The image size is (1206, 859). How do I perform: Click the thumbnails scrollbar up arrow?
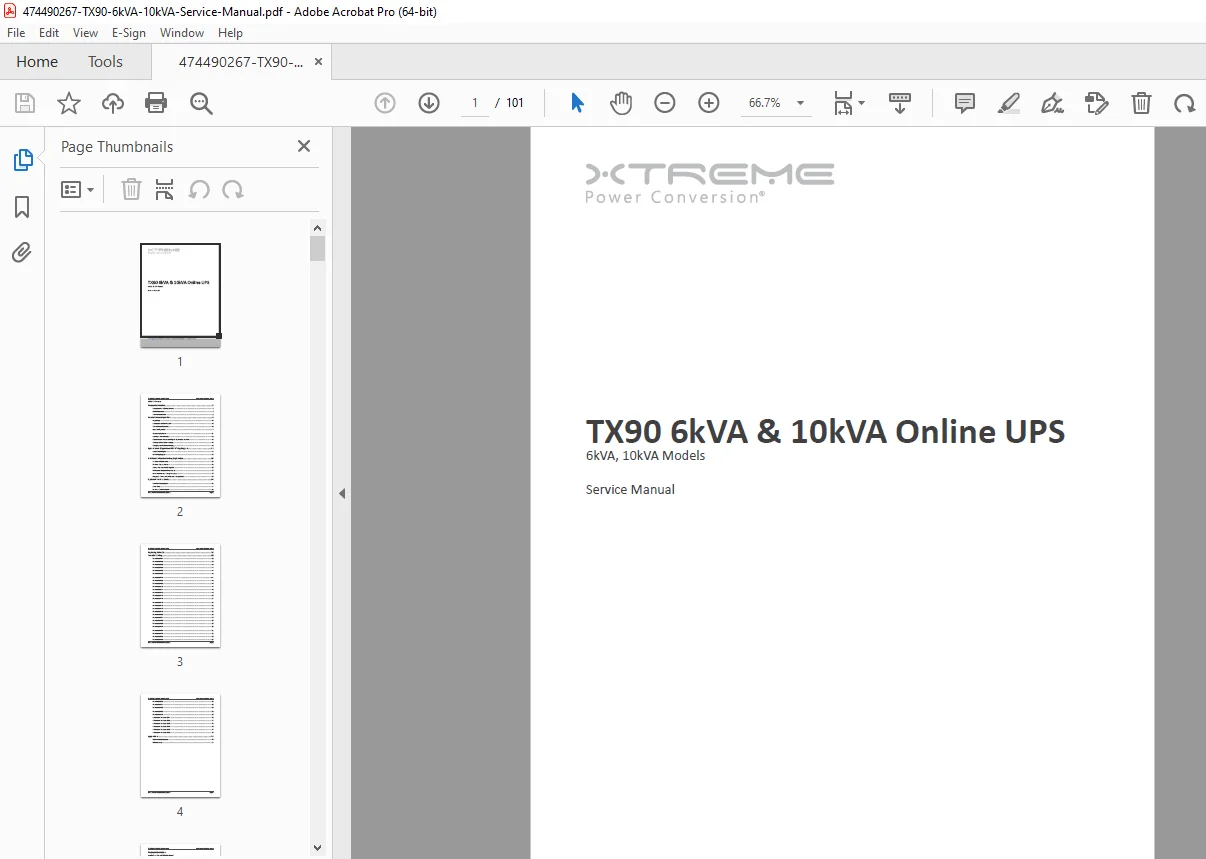(318, 227)
